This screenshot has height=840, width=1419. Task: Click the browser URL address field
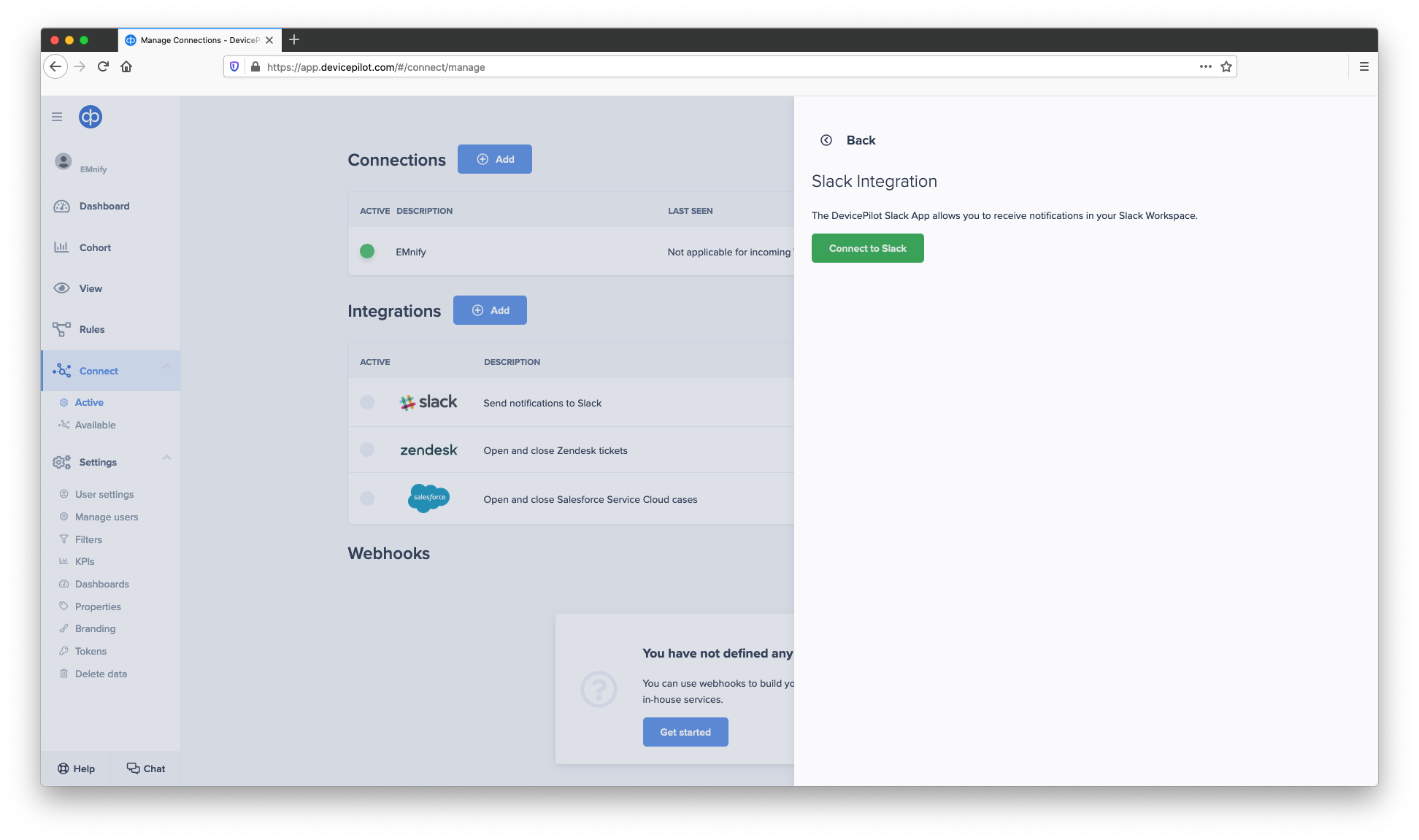[730, 66]
